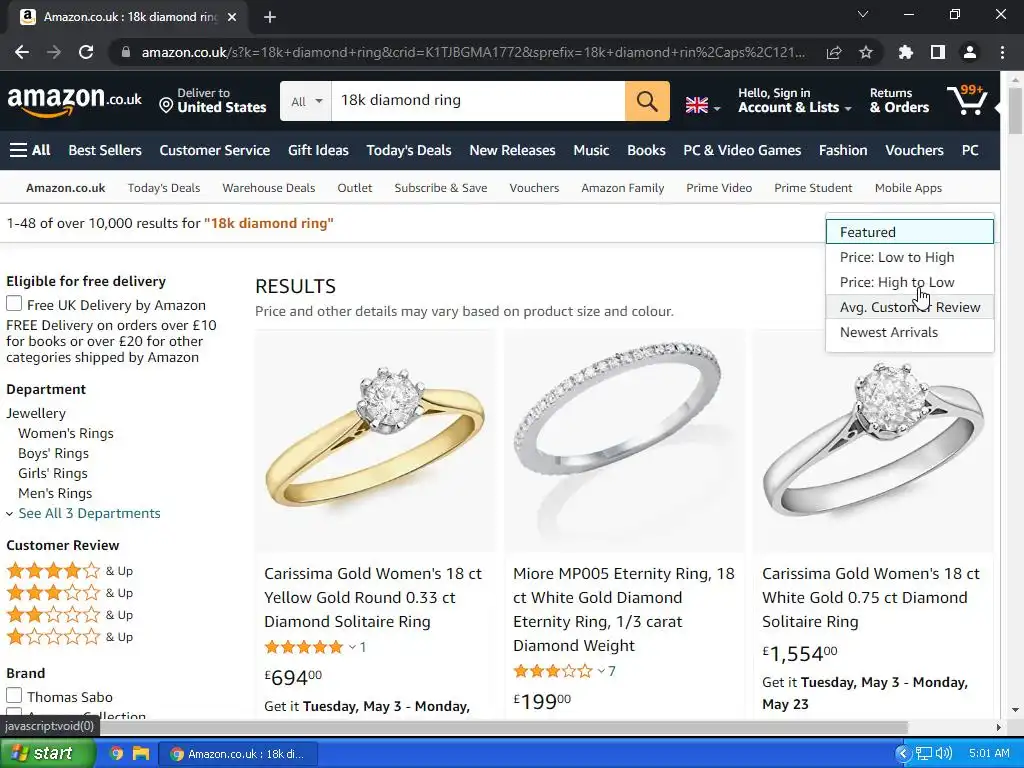
Task: Share this page via the share icon
Action: tap(833, 52)
